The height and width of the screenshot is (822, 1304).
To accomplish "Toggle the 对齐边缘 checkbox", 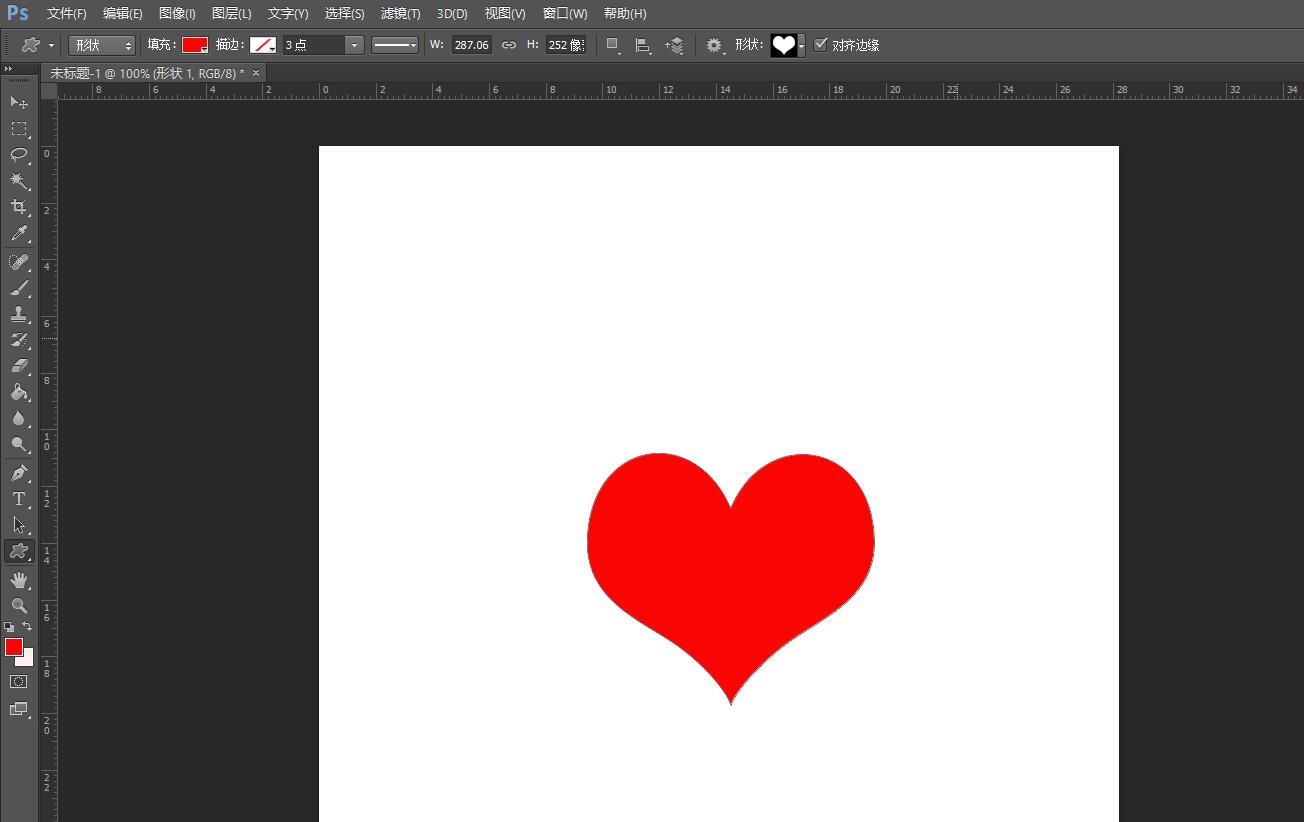I will point(821,45).
